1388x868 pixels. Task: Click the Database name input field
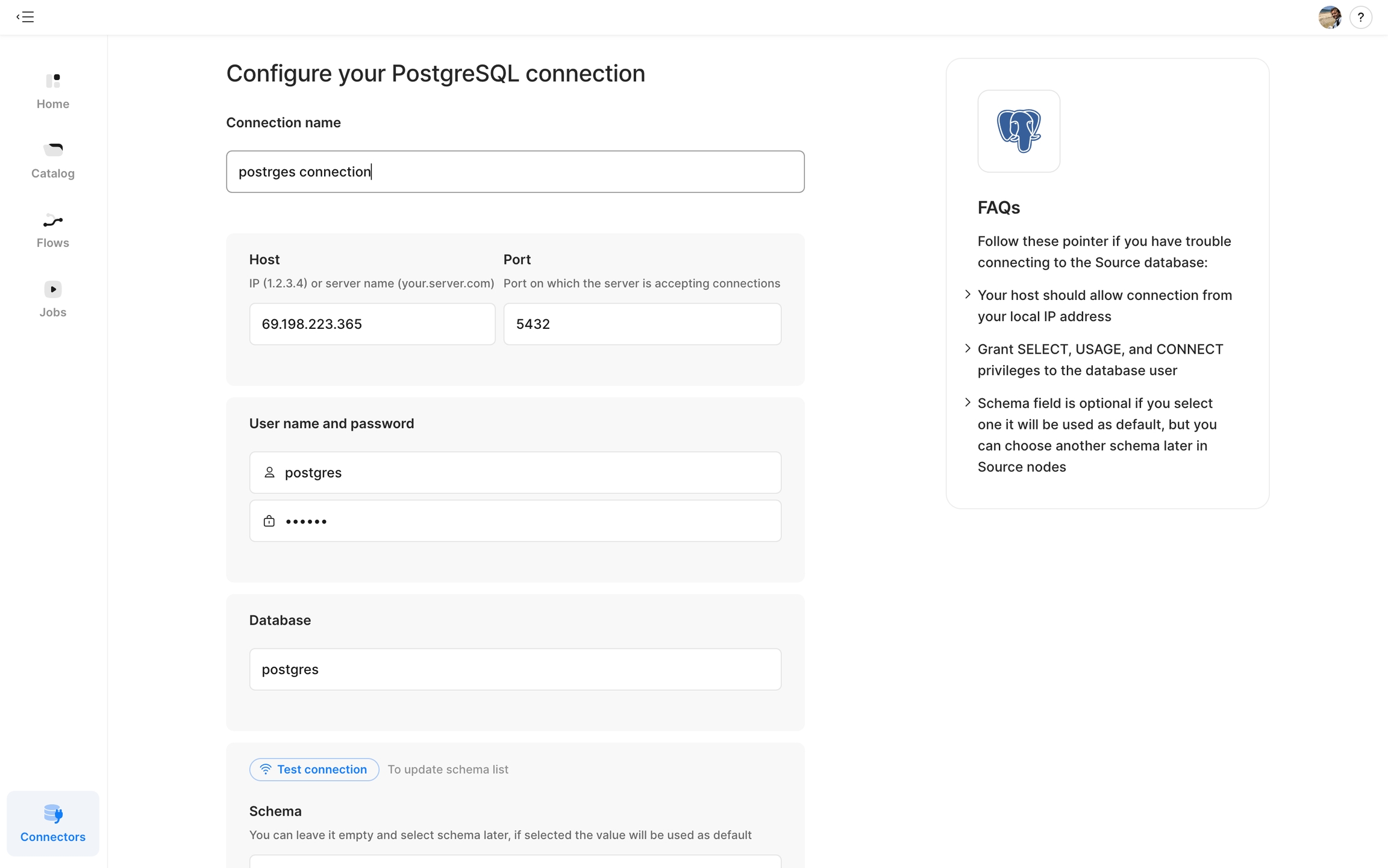515,669
